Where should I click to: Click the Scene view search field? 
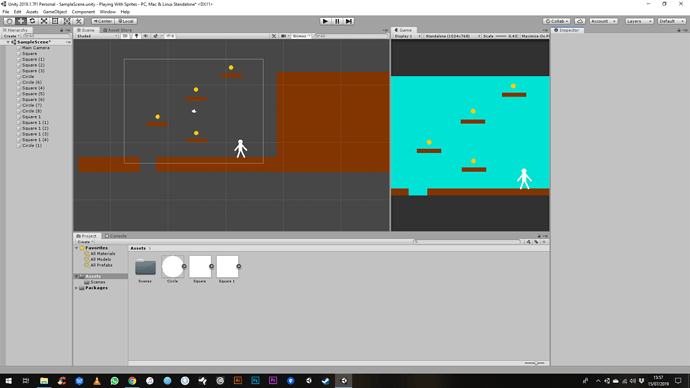coord(350,36)
